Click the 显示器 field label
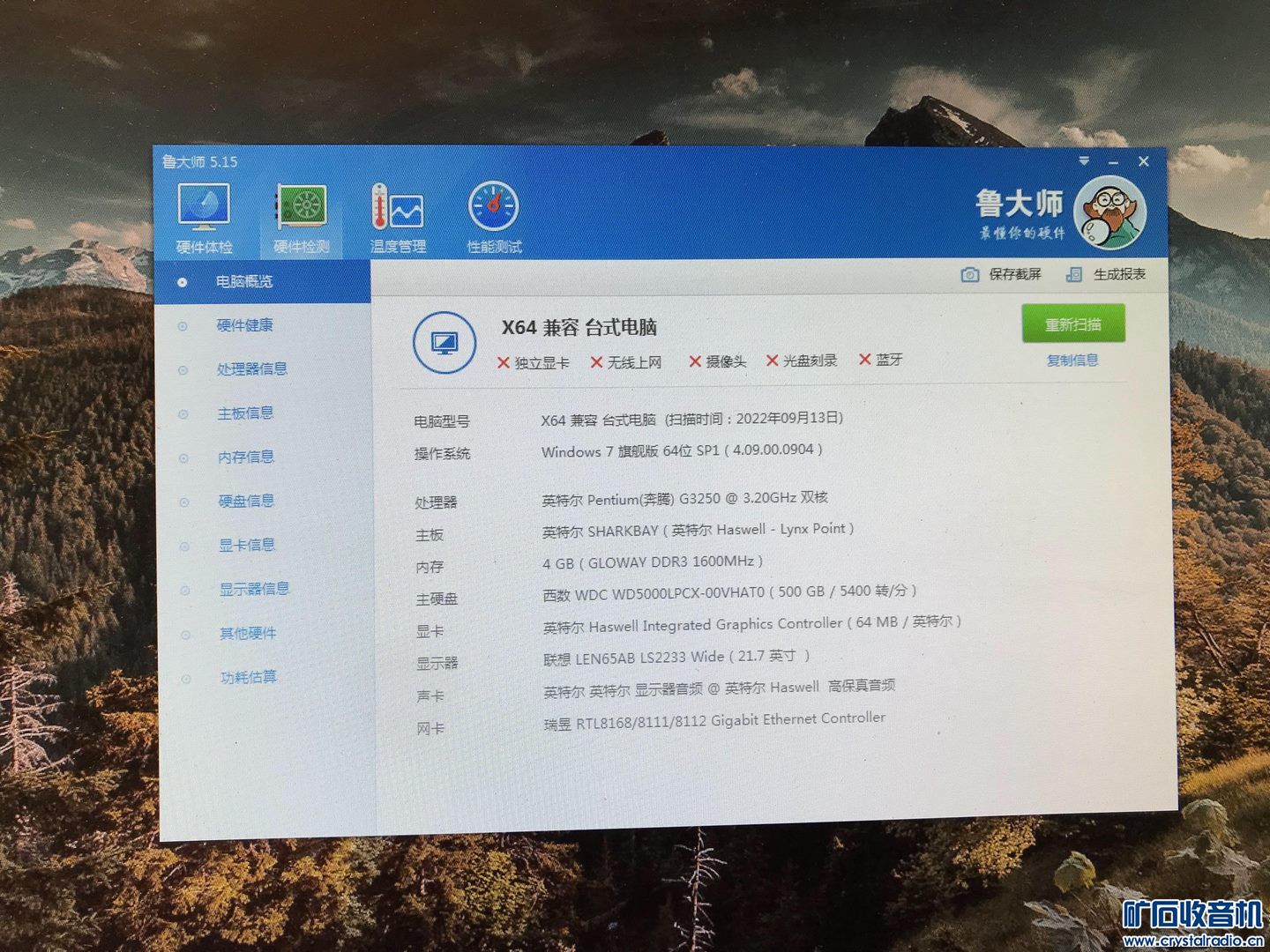The height and width of the screenshot is (952, 1270). [437, 663]
